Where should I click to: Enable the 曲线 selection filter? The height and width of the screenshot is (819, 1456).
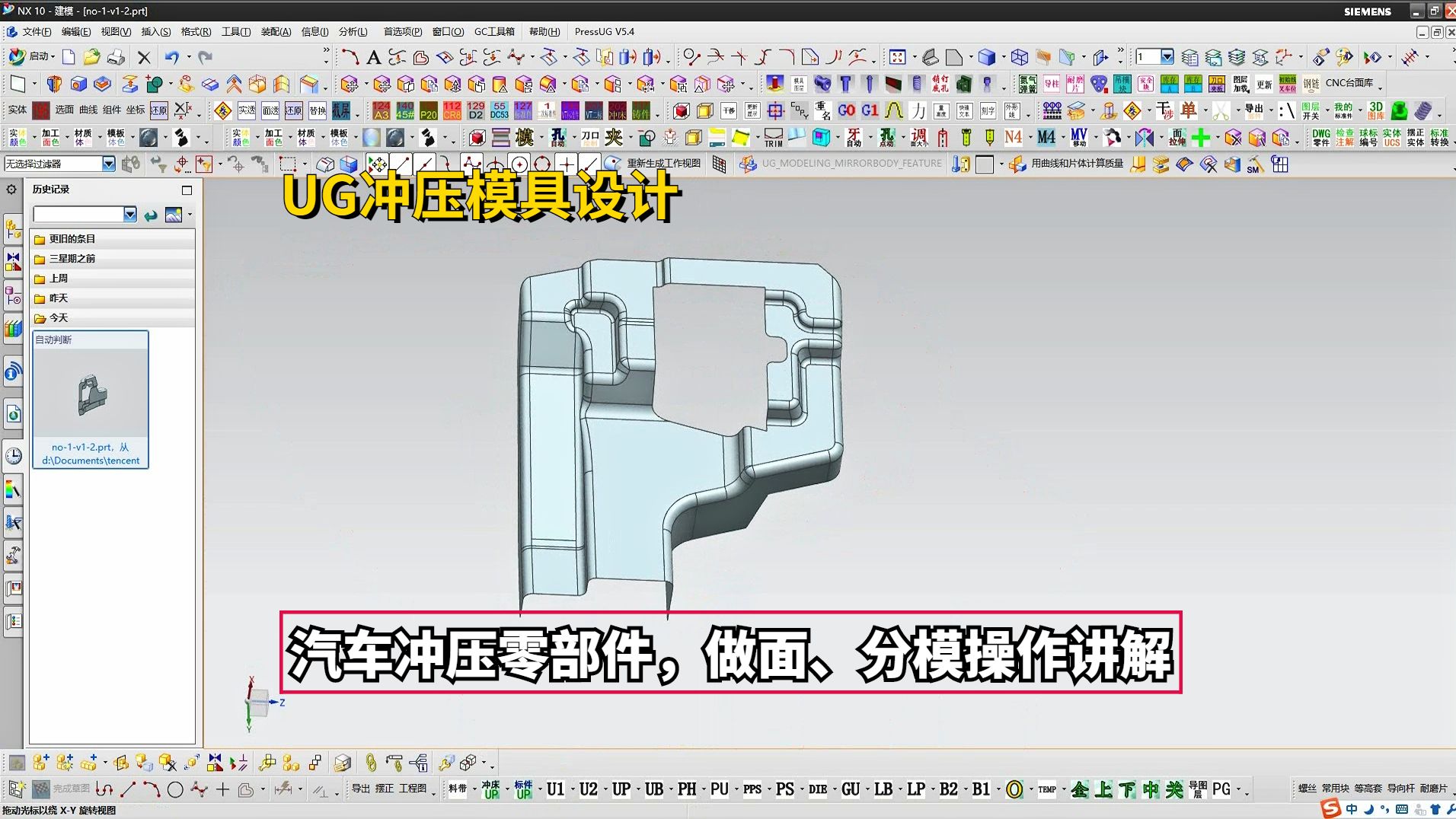coord(88,110)
